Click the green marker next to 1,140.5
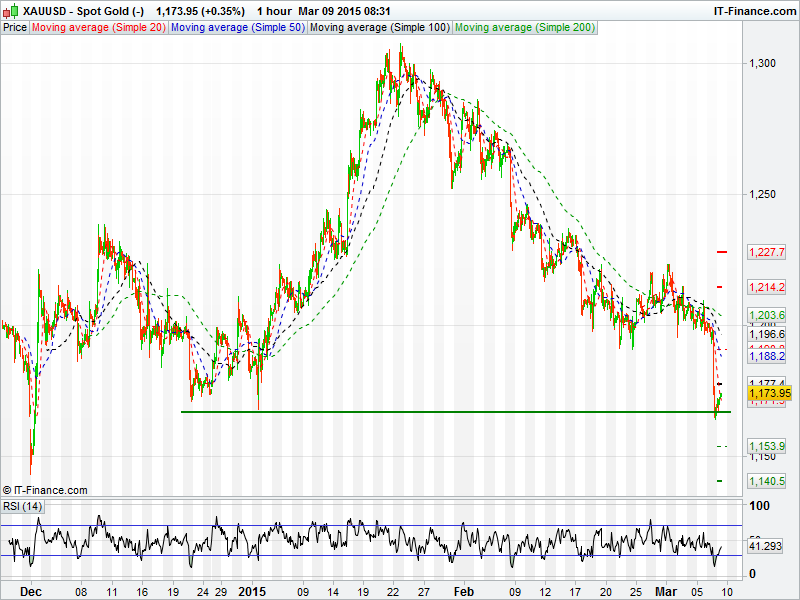Image resolution: width=800 pixels, height=600 pixels. [x=720, y=481]
